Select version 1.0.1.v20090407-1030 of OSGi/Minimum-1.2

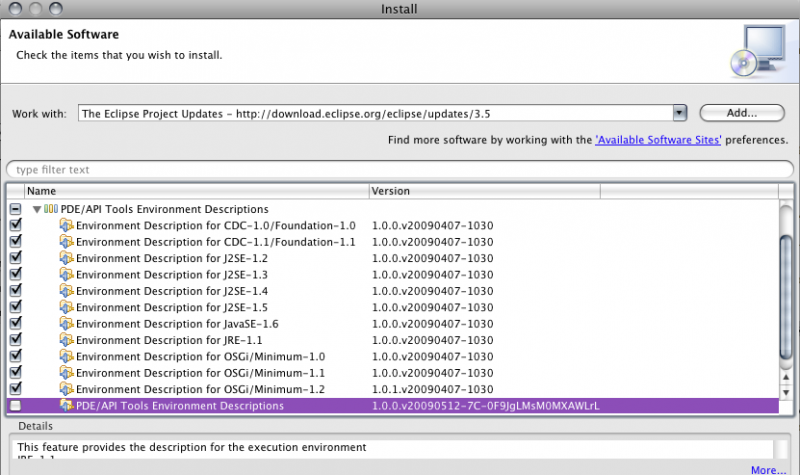[433, 389]
